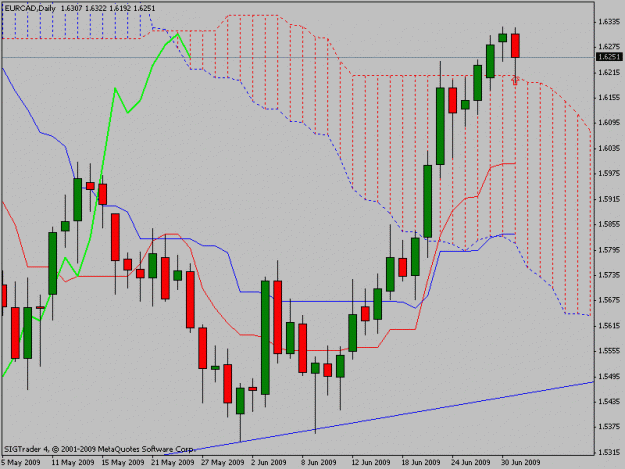Click the 27 May 2009 date label
The image size is (625, 469).
[222, 462]
